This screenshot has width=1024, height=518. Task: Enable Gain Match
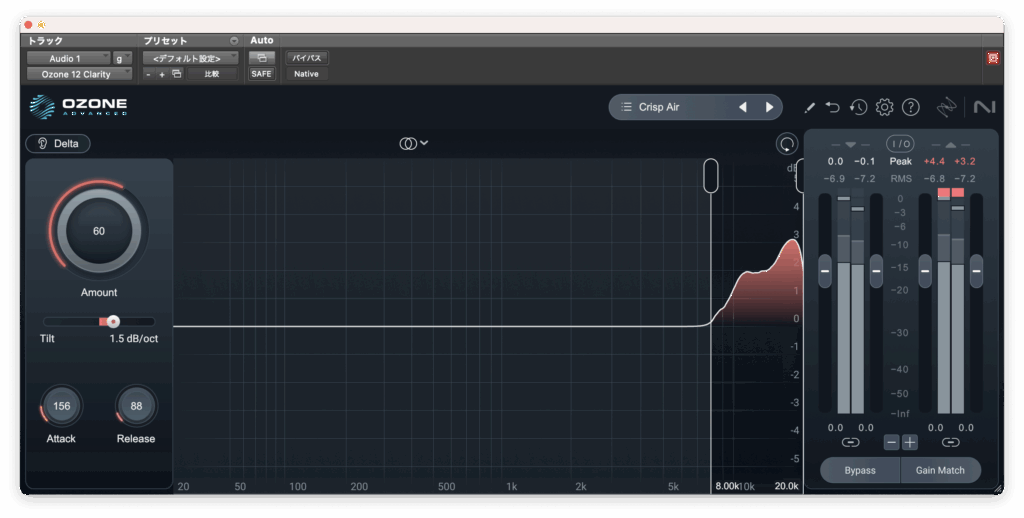(940, 470)
